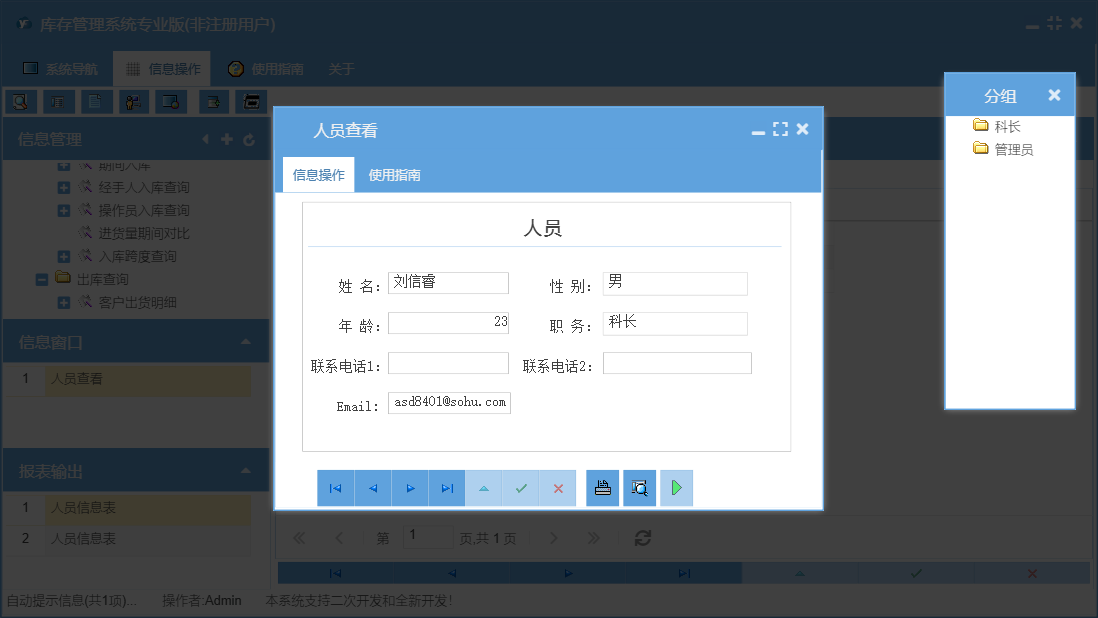Image resolution: width=1098 pixels, height=618 pixels.
Task: Click the 年龄 input field showing 23
Action: [x=448, y=321]
